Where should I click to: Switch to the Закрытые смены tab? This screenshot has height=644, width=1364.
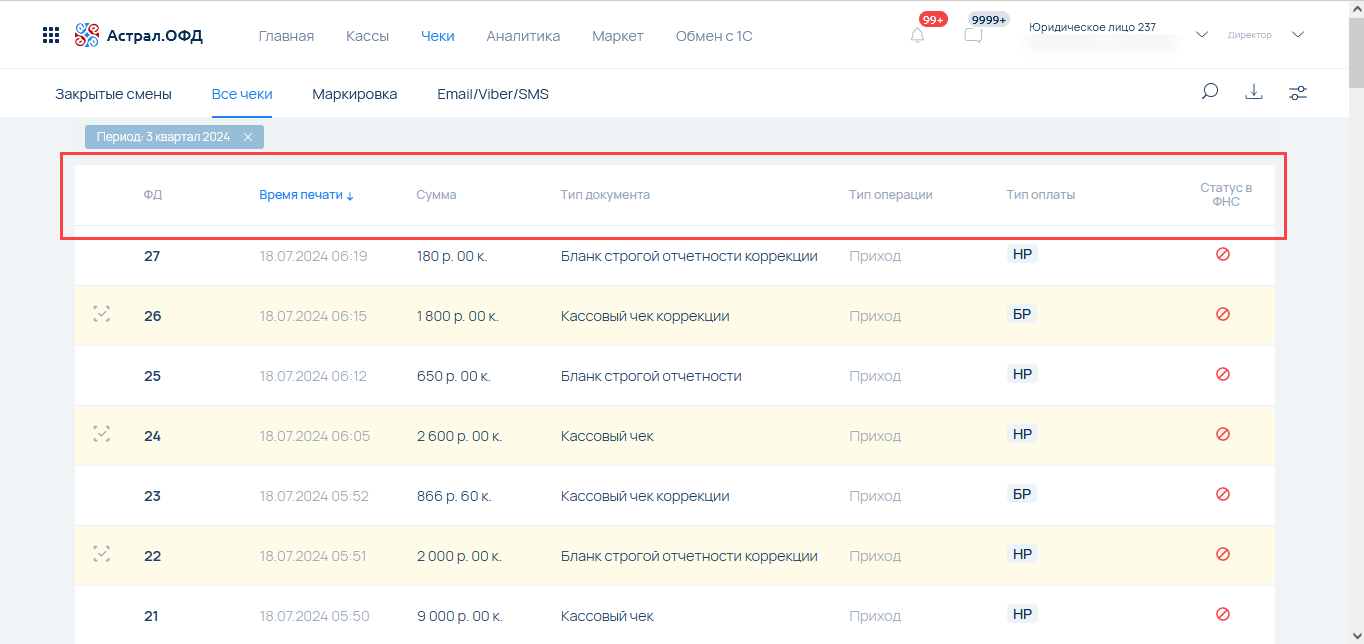(113, 94)
